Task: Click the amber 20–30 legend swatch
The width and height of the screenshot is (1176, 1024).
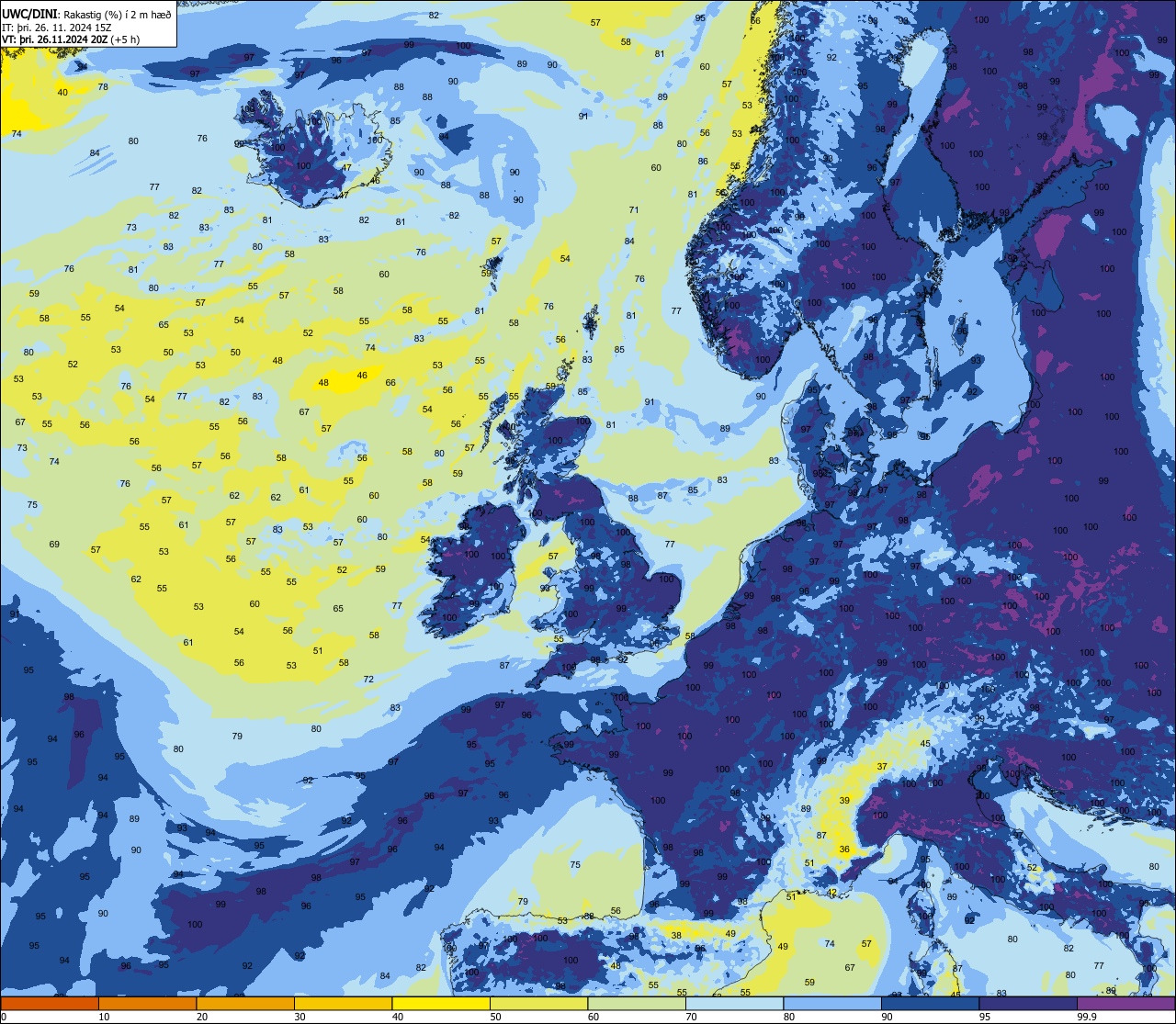Action: click(x=245, y=1003)
